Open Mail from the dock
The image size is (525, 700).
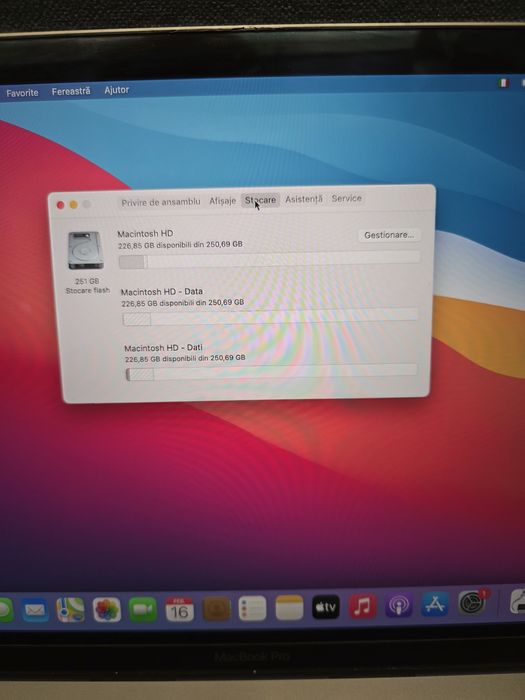[x=35, y=610]
